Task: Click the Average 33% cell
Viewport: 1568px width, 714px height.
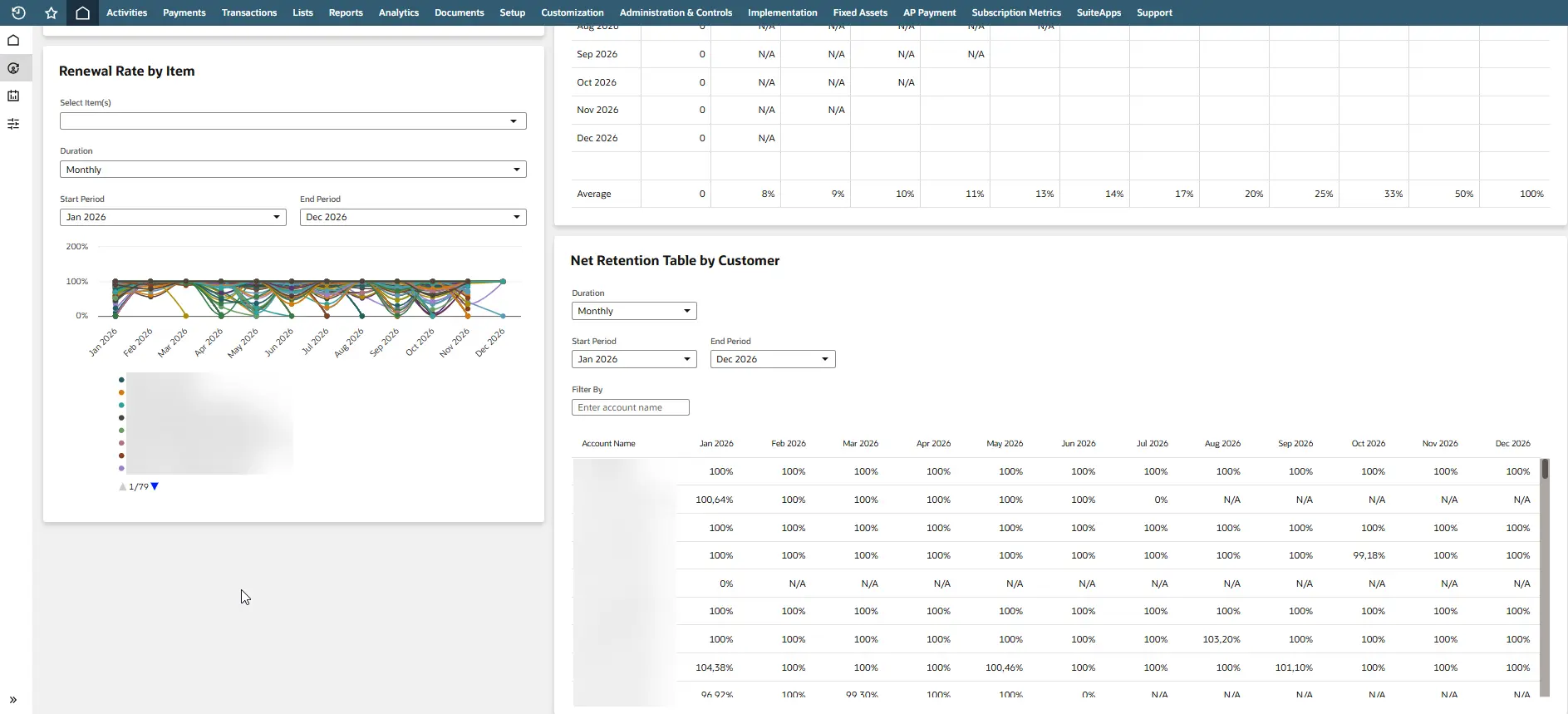Action: 1394,194
